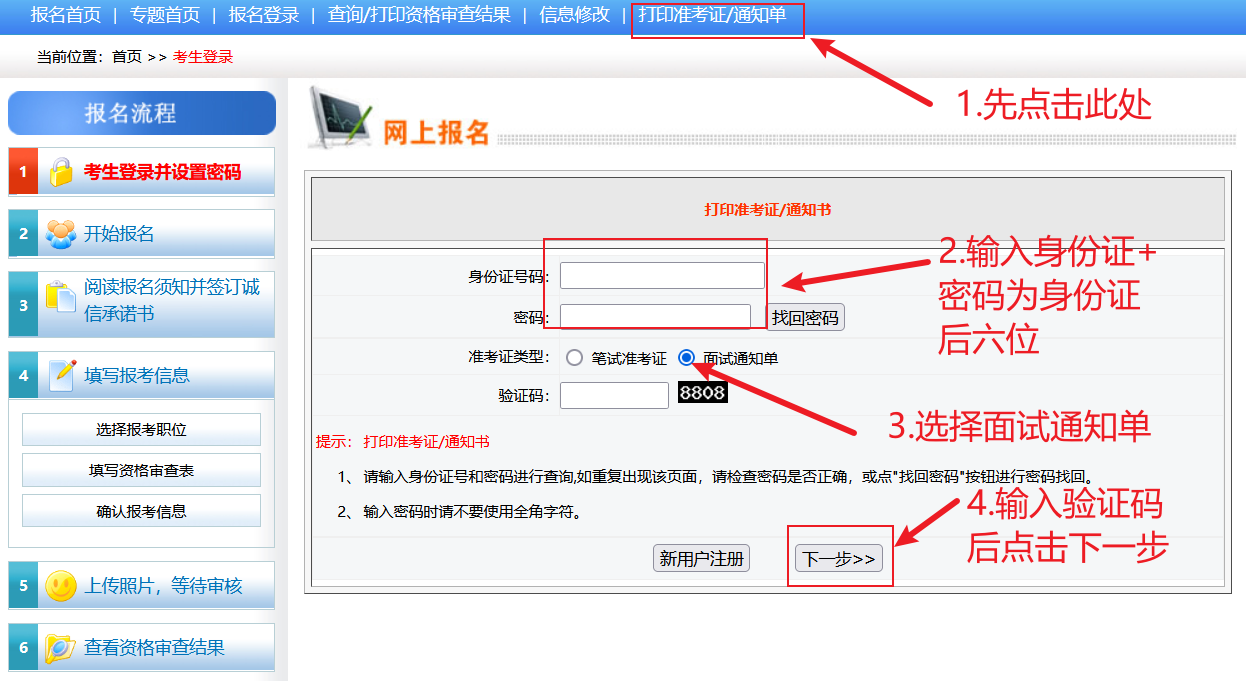
Task: Select the 笔试准考证 radio button
Action: tap(574, 357)
